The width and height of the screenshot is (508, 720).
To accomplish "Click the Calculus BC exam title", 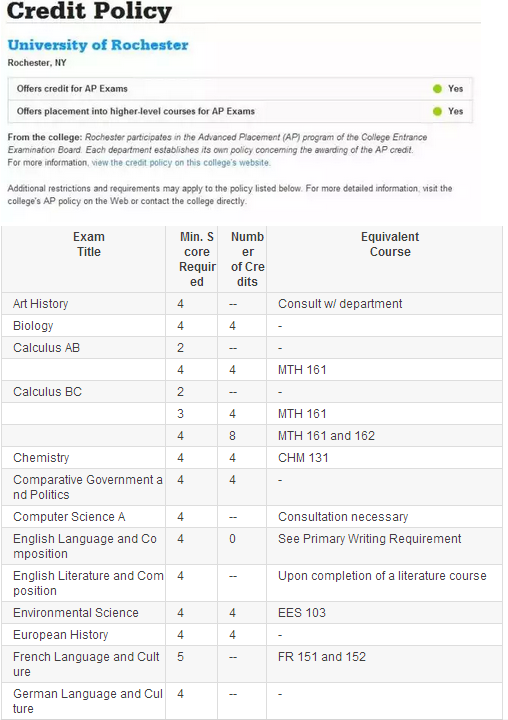I will click(47, 392).
